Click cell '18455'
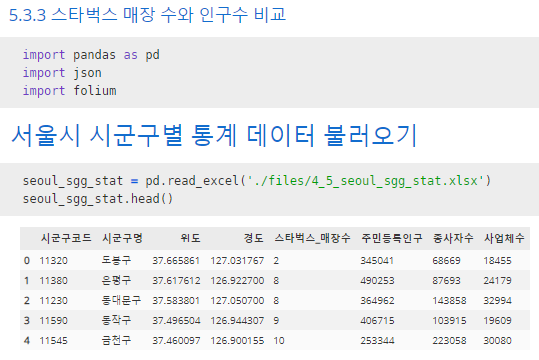 (x=497, y=261)
